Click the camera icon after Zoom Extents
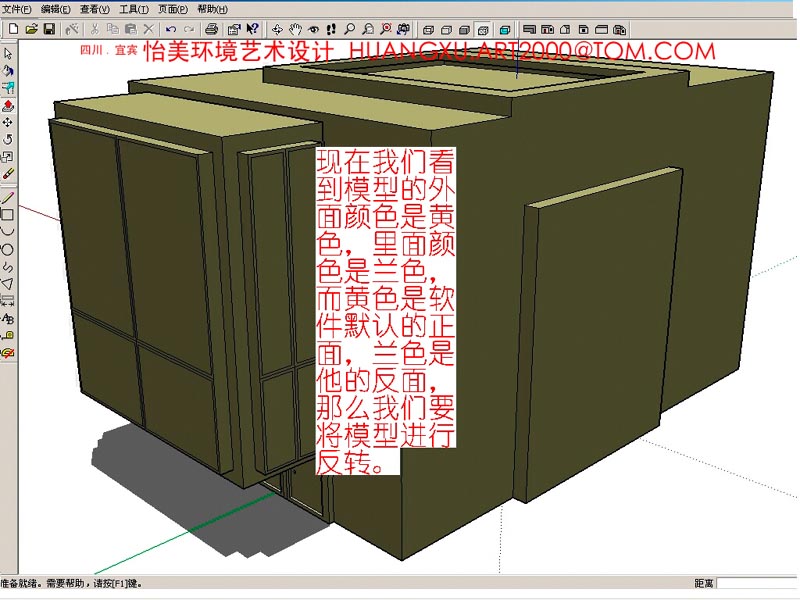 [x=404, y=29]
